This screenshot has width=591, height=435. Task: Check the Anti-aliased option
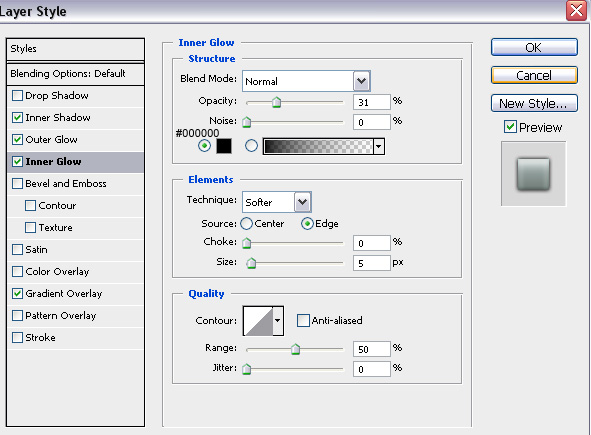tap(303, 320)
